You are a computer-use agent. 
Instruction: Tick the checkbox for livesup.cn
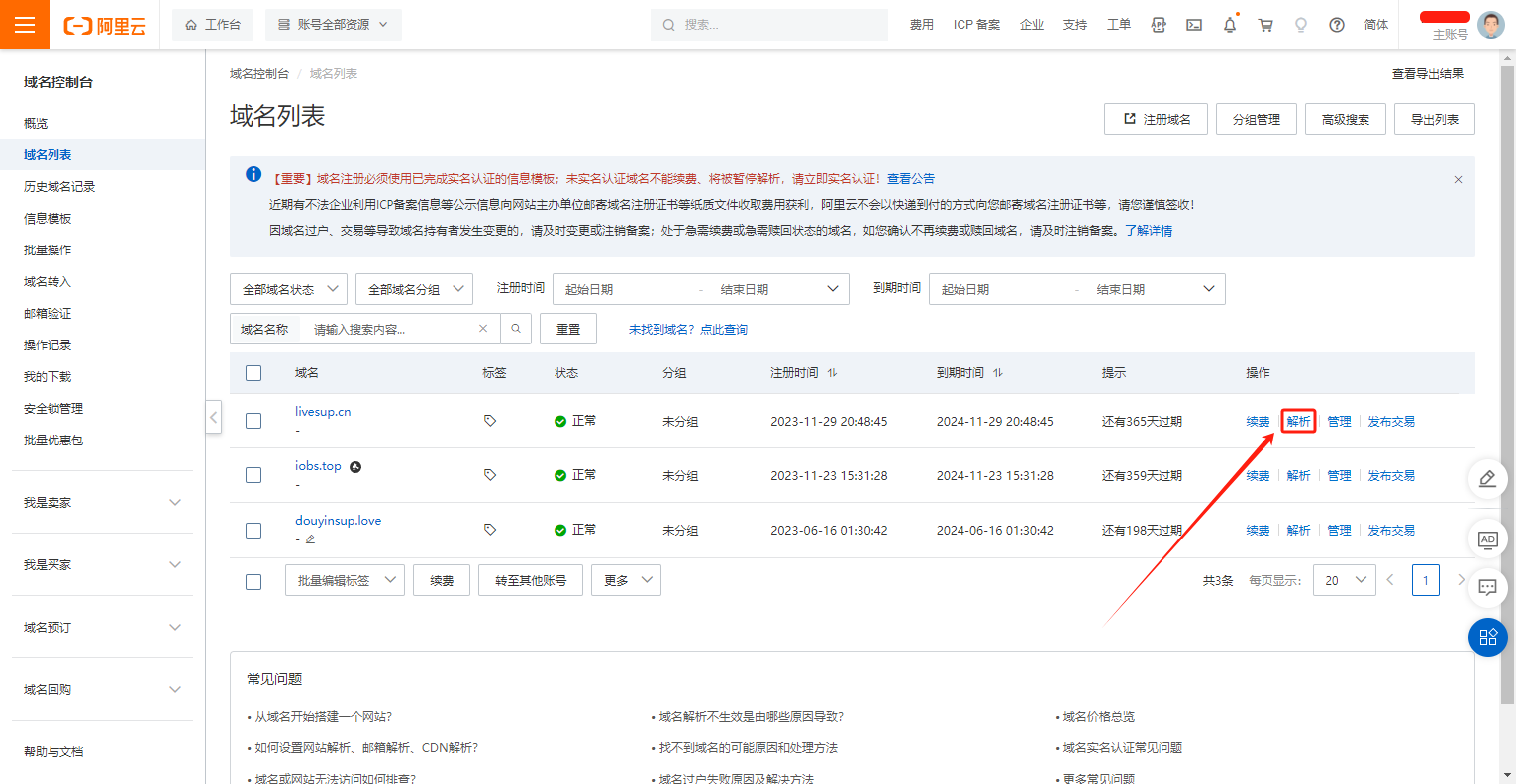pyautogui.click(x=253, y=421)
